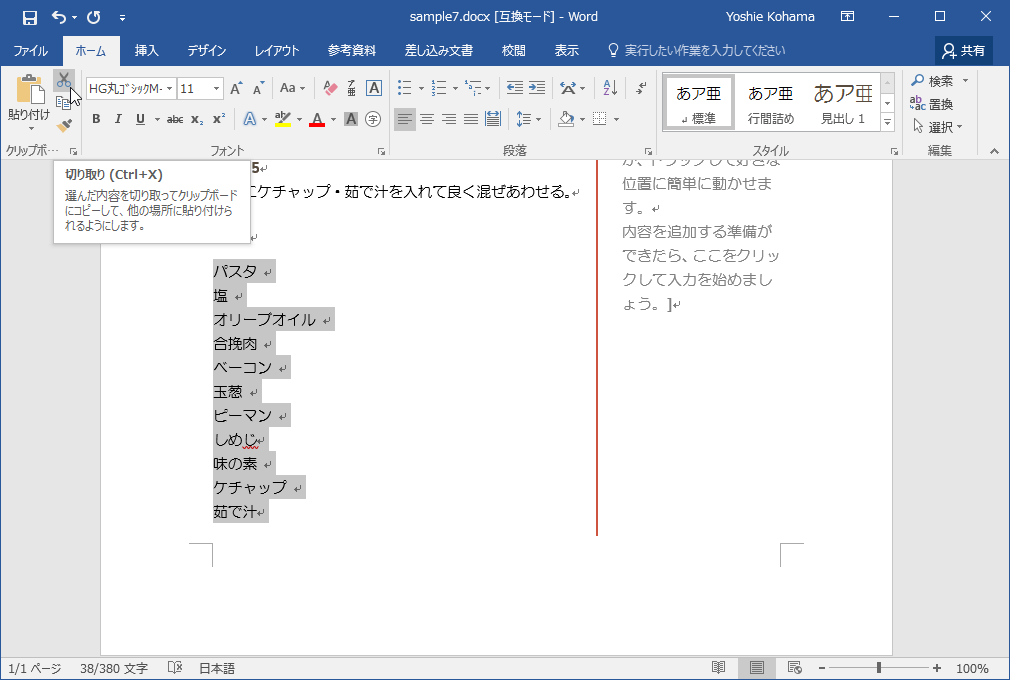The height and width of the screenshot is (680, 1010).
Task: Save the document with the floppy icon
Action: (x=30, y=17)
